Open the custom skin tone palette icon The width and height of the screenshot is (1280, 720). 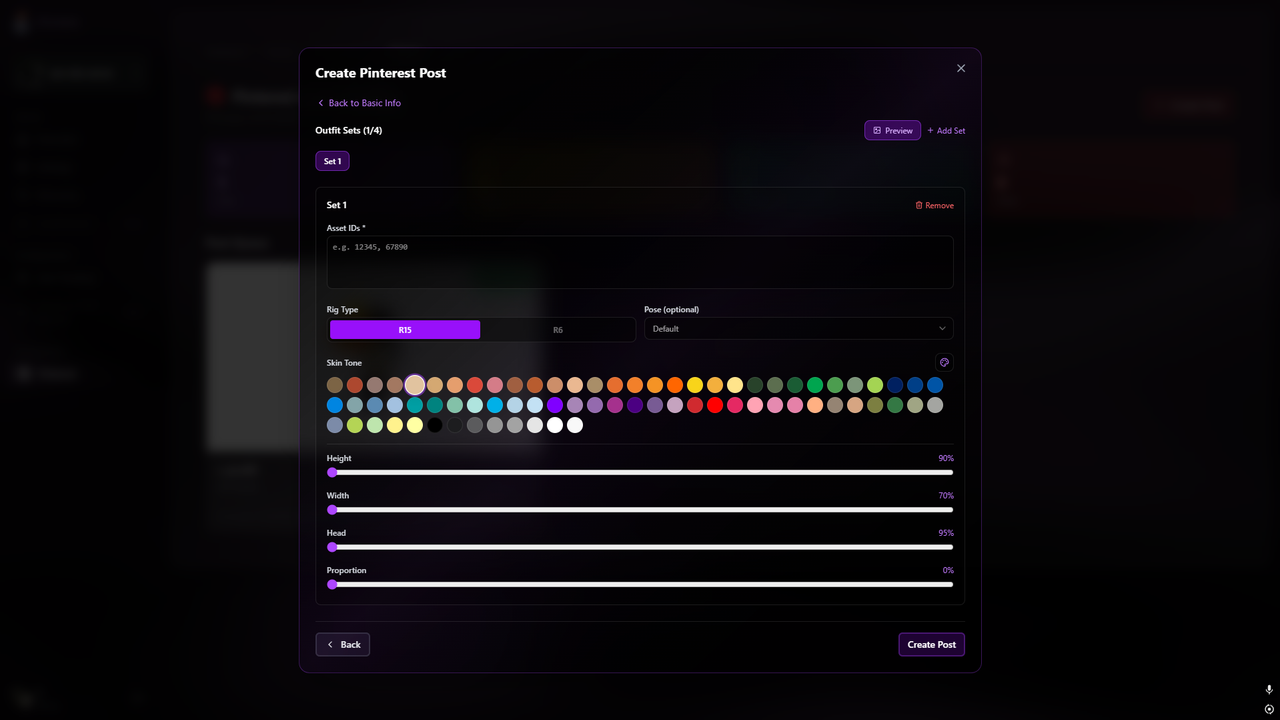click(944, 362)
